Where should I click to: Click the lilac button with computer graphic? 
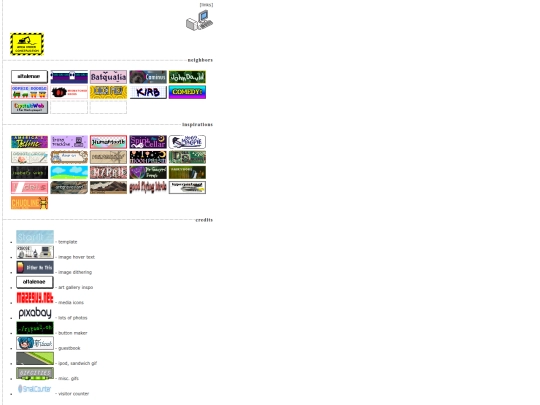click(69, 142)
